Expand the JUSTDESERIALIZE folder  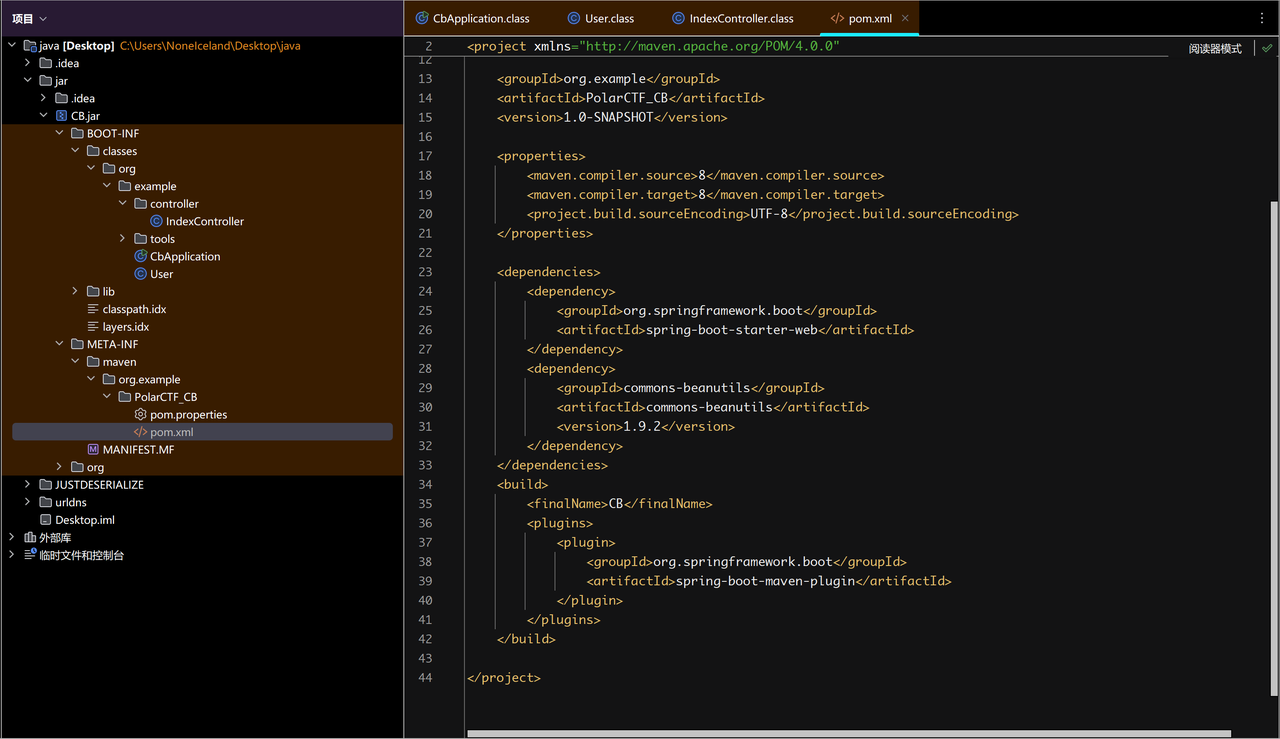[28, 485]
